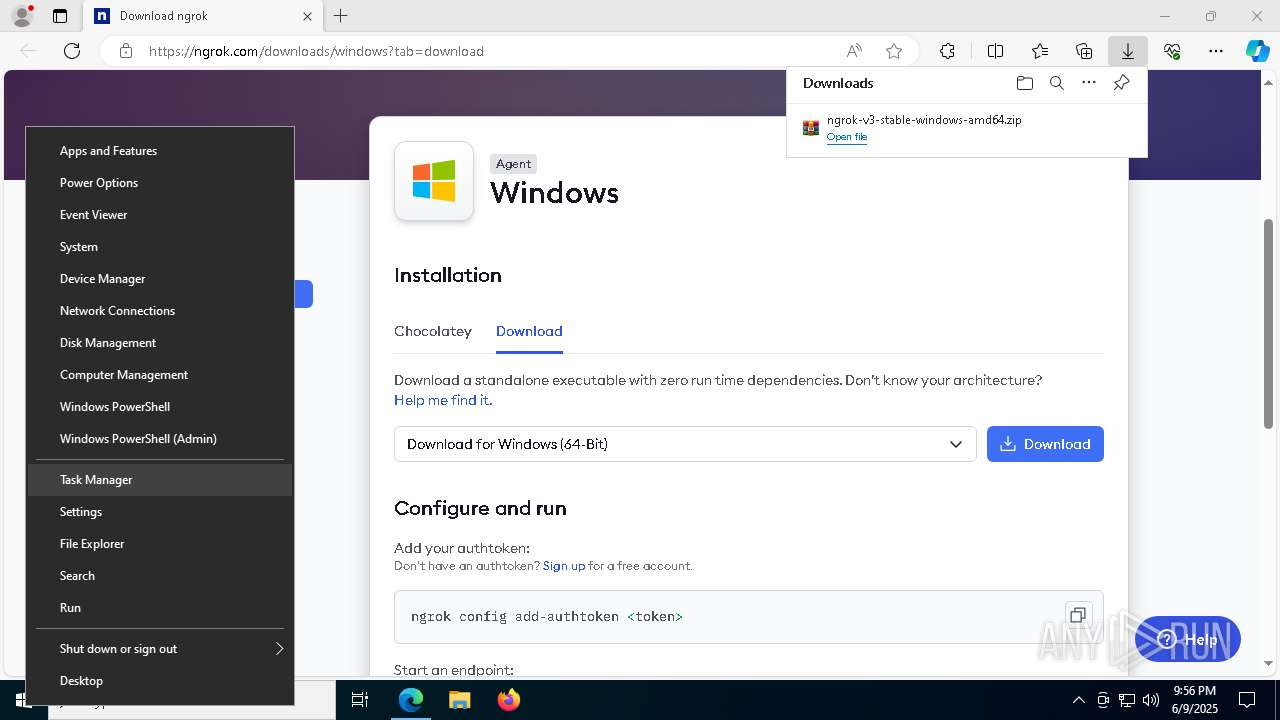
Task: Open the notification center icon
Action: click(1247, 700)
